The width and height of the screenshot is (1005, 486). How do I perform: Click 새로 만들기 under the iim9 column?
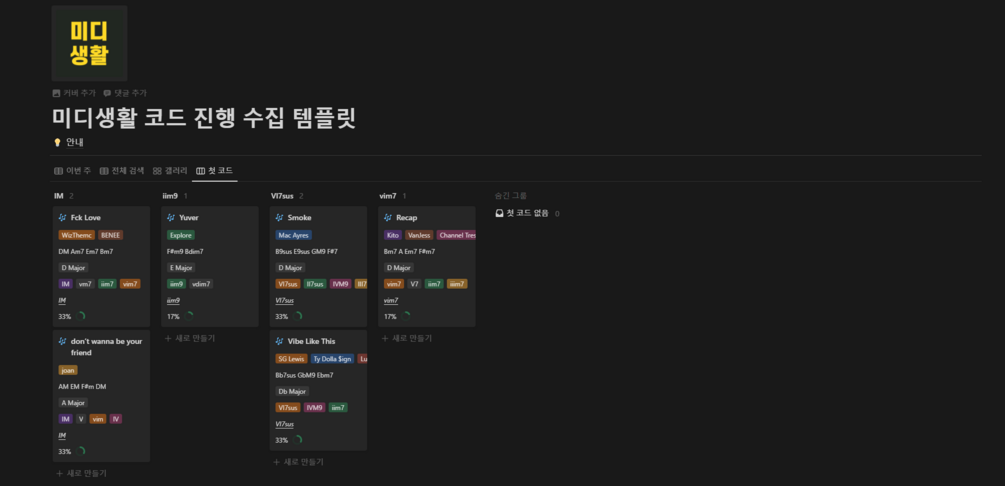pyautogui.click(x=190, y=338)
